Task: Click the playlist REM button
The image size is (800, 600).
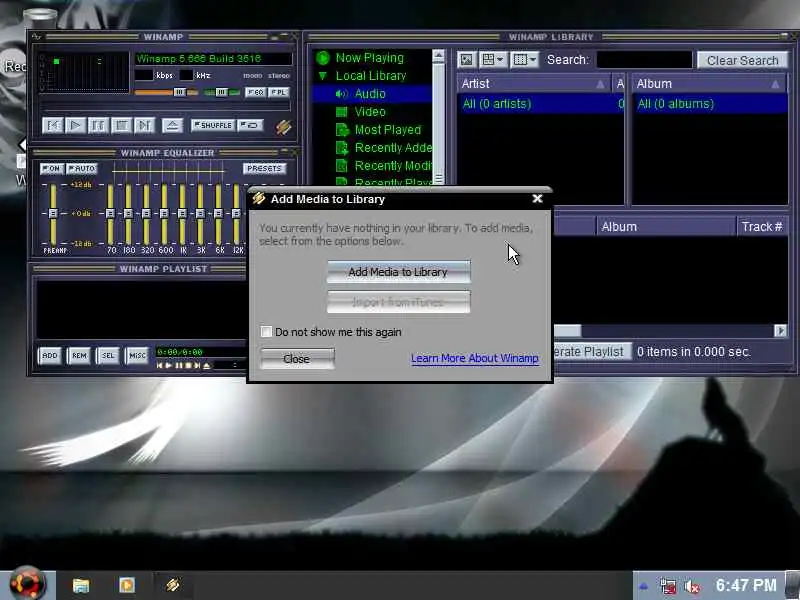Action: click(79, 356)
